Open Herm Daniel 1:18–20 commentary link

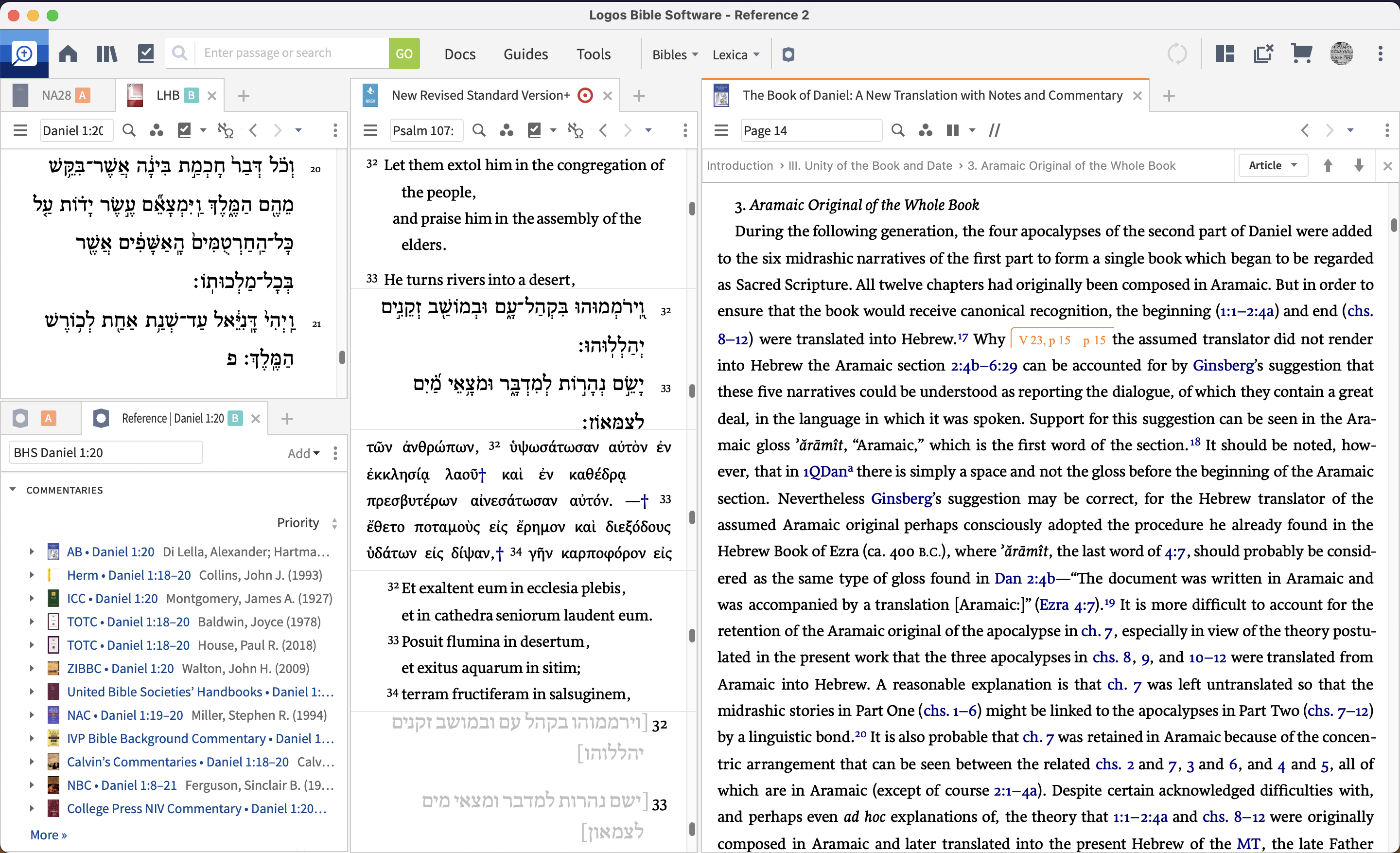click(x=129, y=575)
